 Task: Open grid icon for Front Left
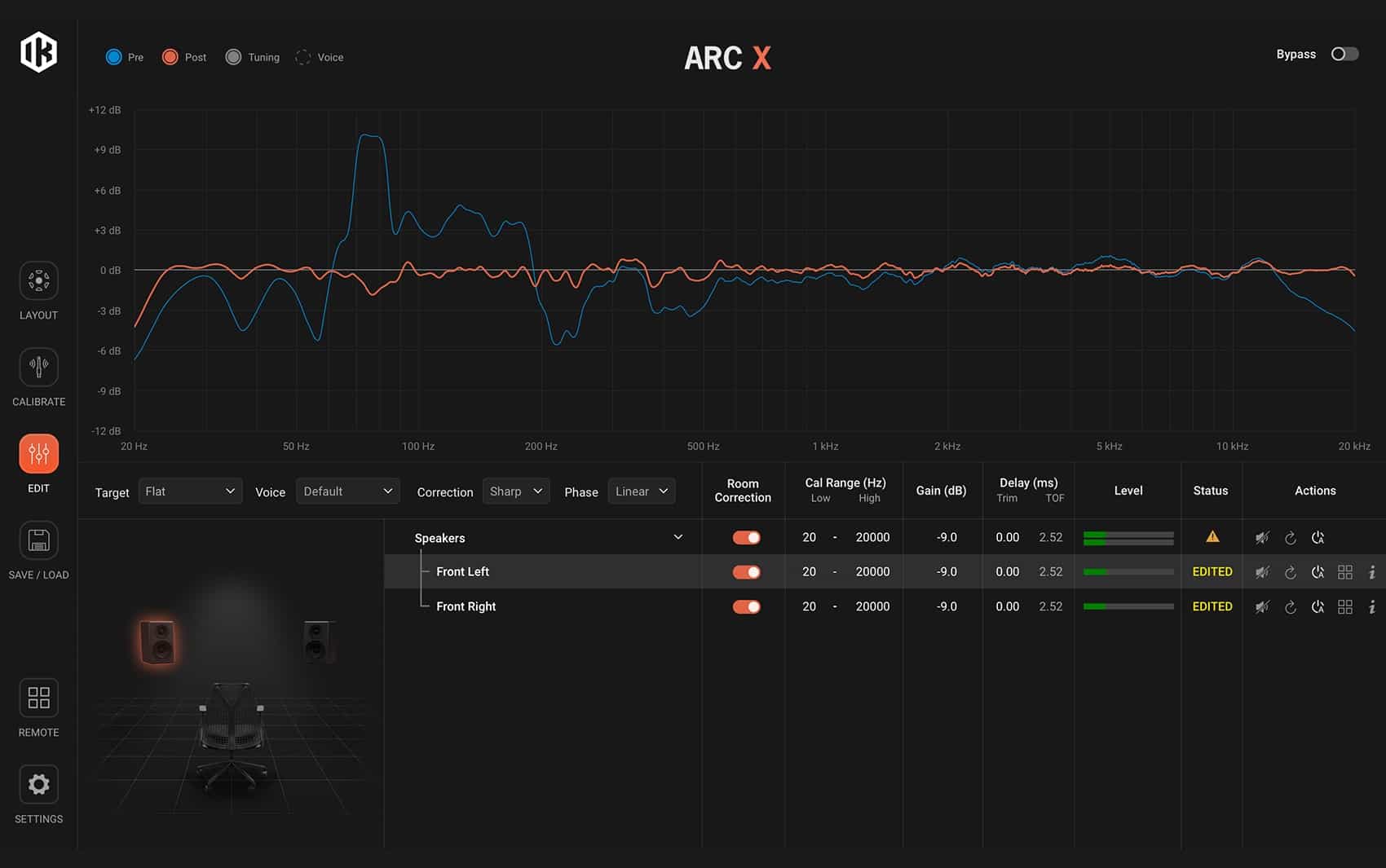point(1345,572)
